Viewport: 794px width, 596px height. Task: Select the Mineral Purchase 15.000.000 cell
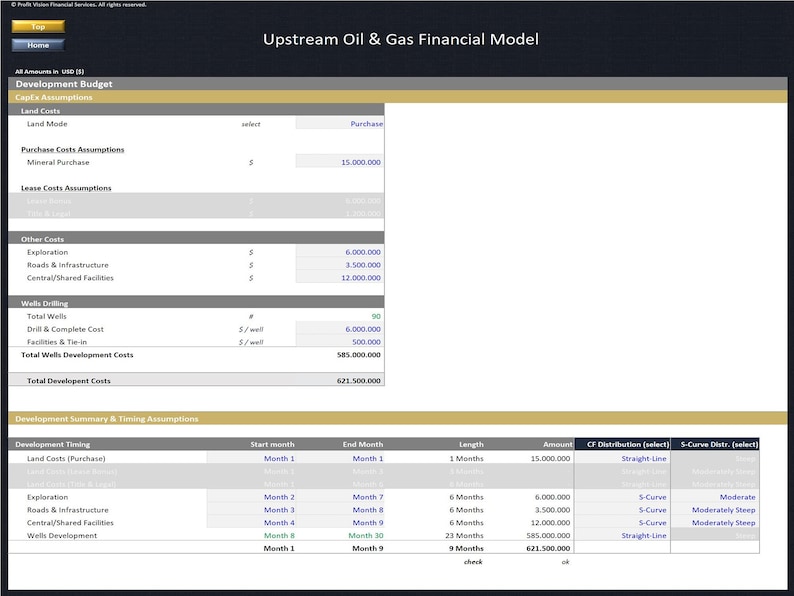point(340,162)
